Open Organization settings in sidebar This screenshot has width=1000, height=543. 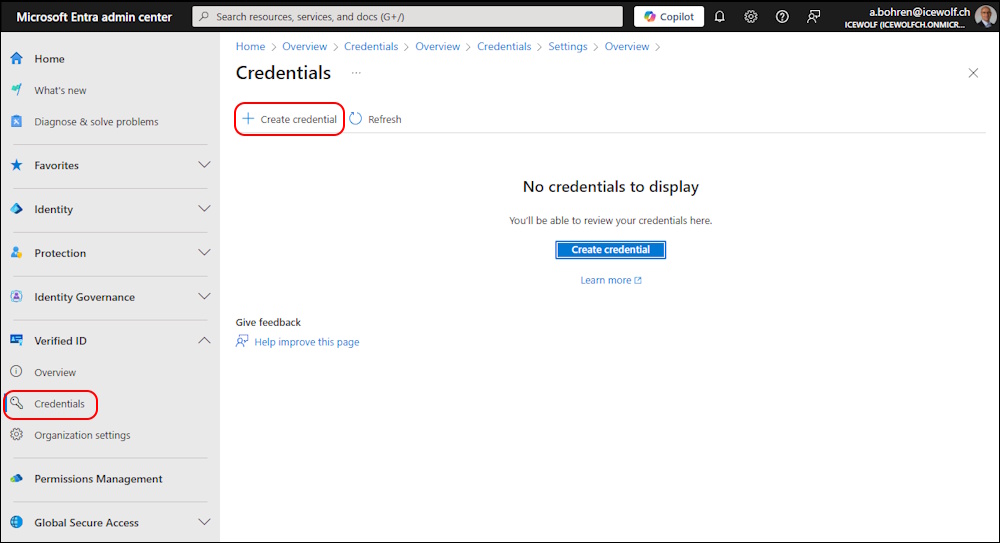(x=82, y=435)
